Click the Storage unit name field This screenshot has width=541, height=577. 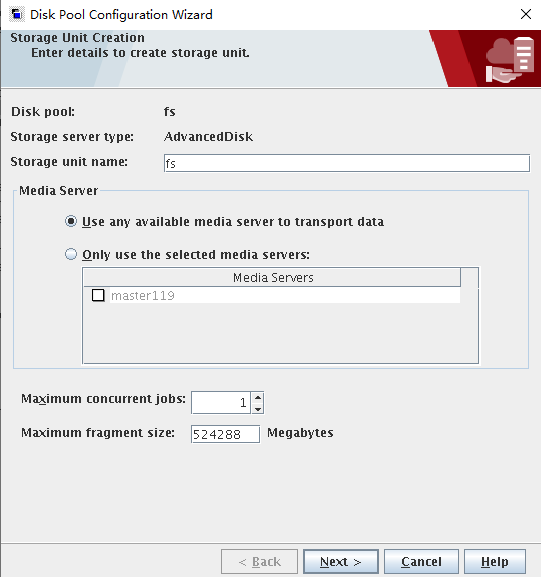pyautogui.click(x=347, y=163)
